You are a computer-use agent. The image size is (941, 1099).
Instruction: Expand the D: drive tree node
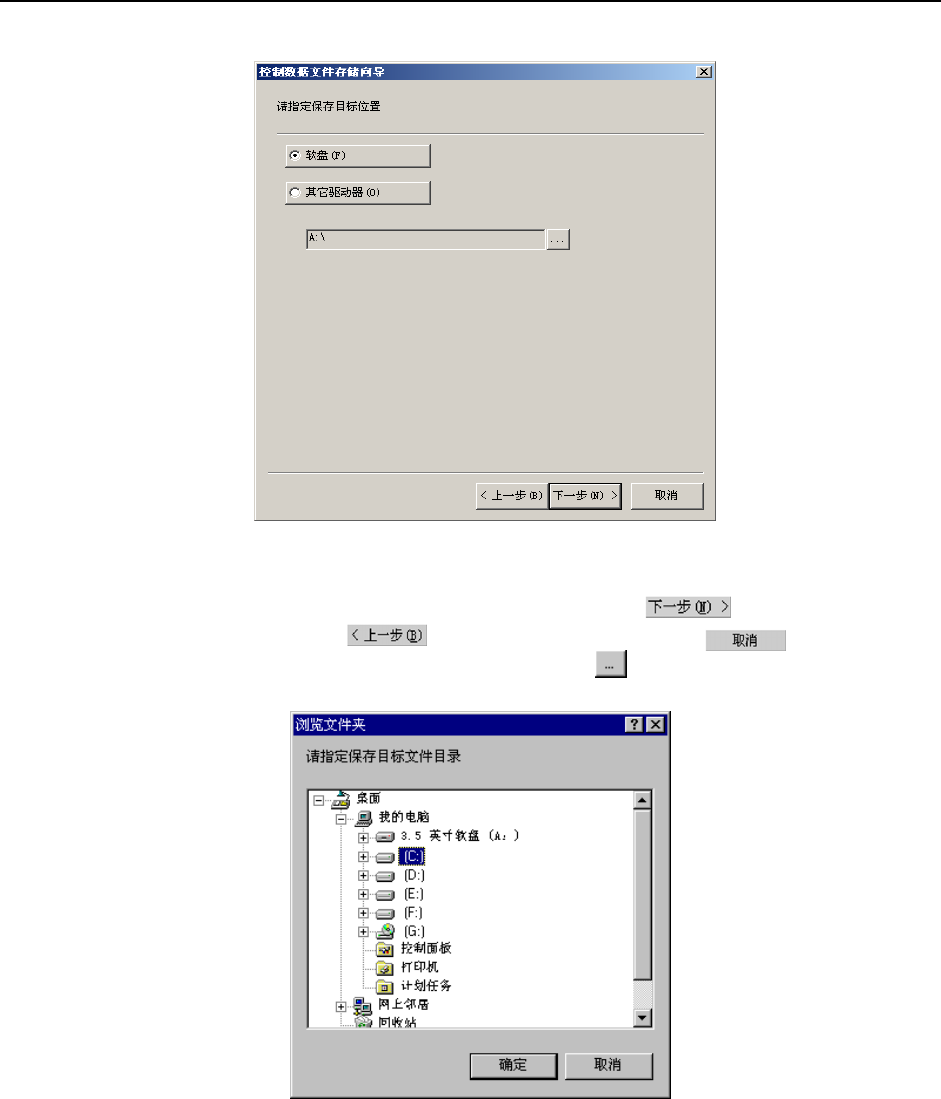pyautogui.click(x=363, y=875)
